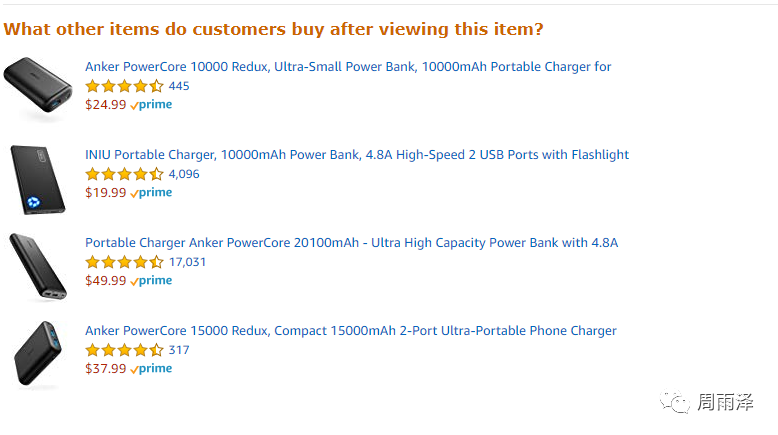
Task: Click Prime badge next to $37.99 price
Action: pyautogui.click(x=152, y=369)
